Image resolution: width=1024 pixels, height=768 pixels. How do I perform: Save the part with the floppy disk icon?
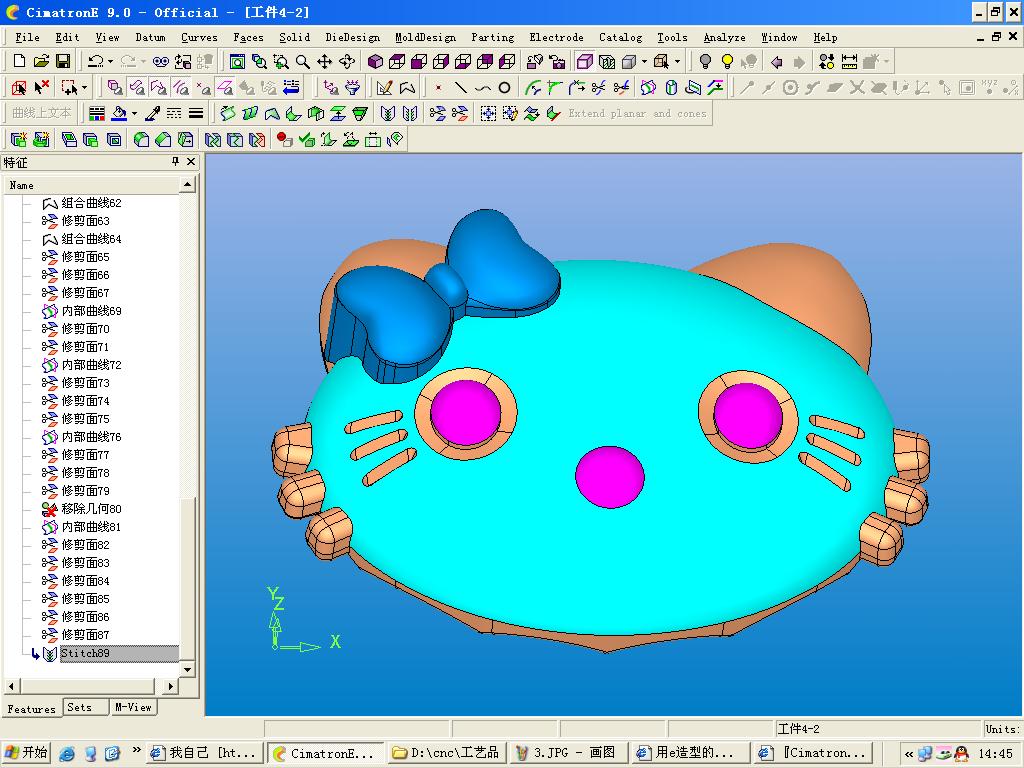pyautogui.click(x=63, y=61)
